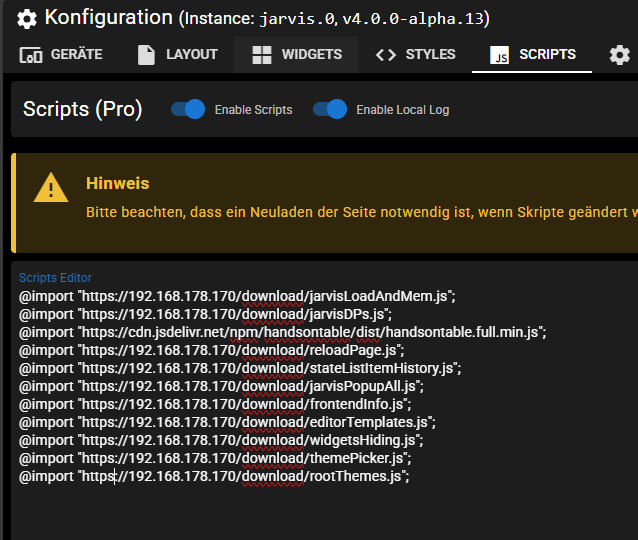The height and width of the screenshot is (540, 638).
Task: Toggle the Enable Scripts switch
Action: [188, 109]
